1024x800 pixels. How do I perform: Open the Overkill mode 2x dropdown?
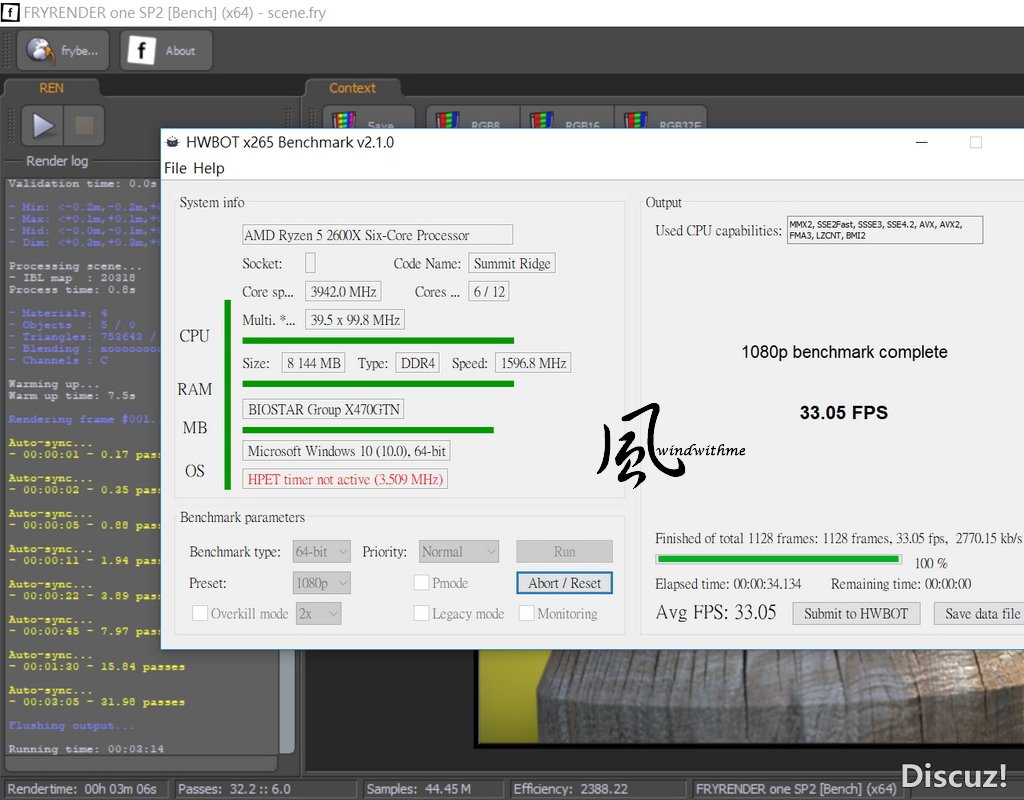(x=318, y=613)
